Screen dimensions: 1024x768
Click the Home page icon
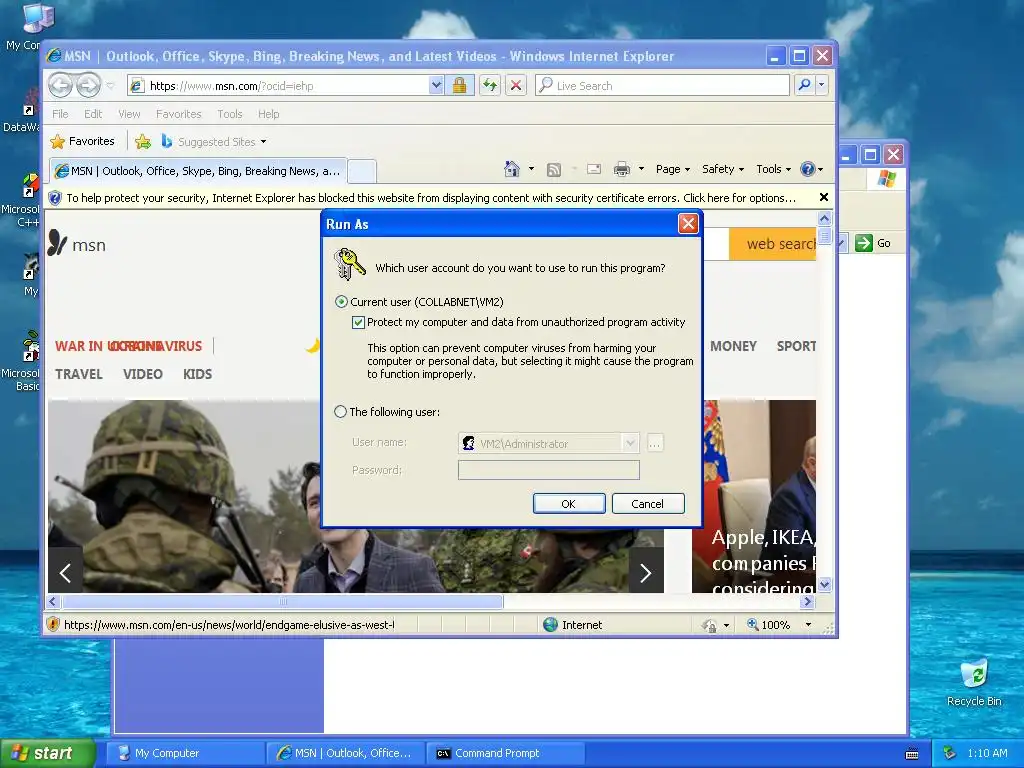point(511,169)
